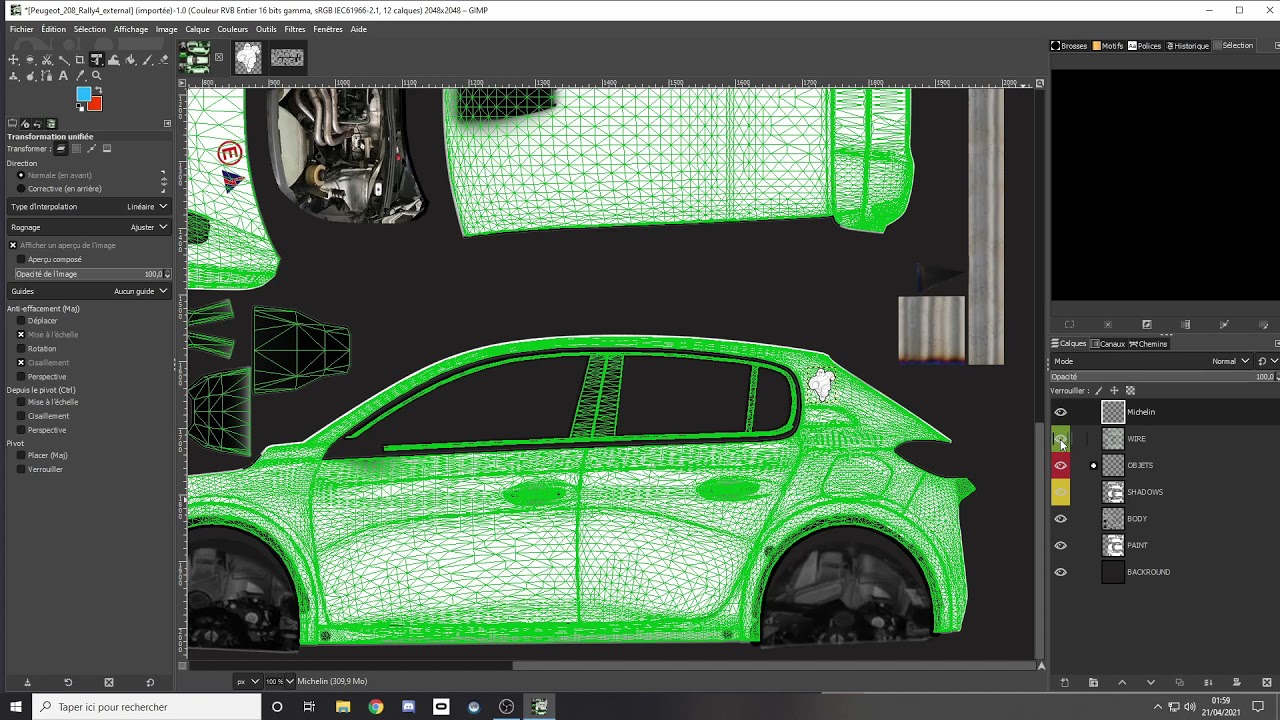Select the SHADOWS layer thumbnail
Screen dimensions: 1280x720
click(1113, 492)
